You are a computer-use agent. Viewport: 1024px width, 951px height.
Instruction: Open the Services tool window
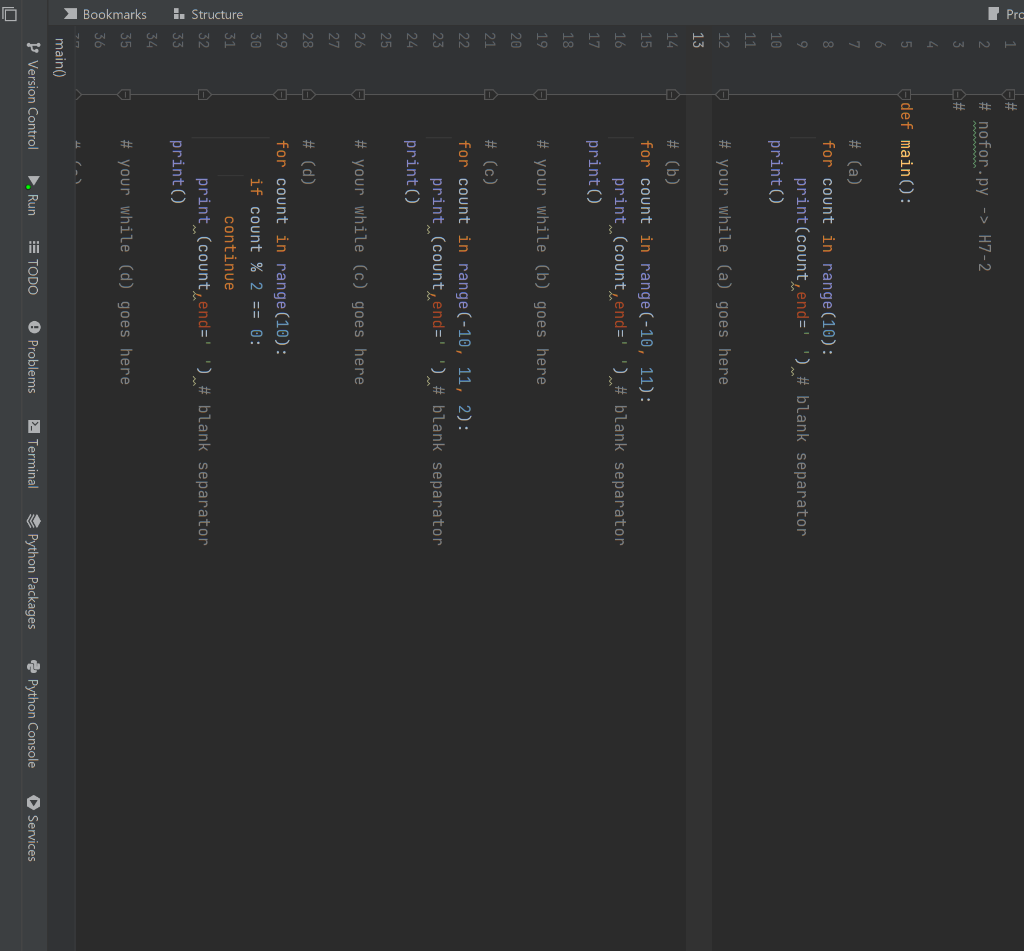33,828
